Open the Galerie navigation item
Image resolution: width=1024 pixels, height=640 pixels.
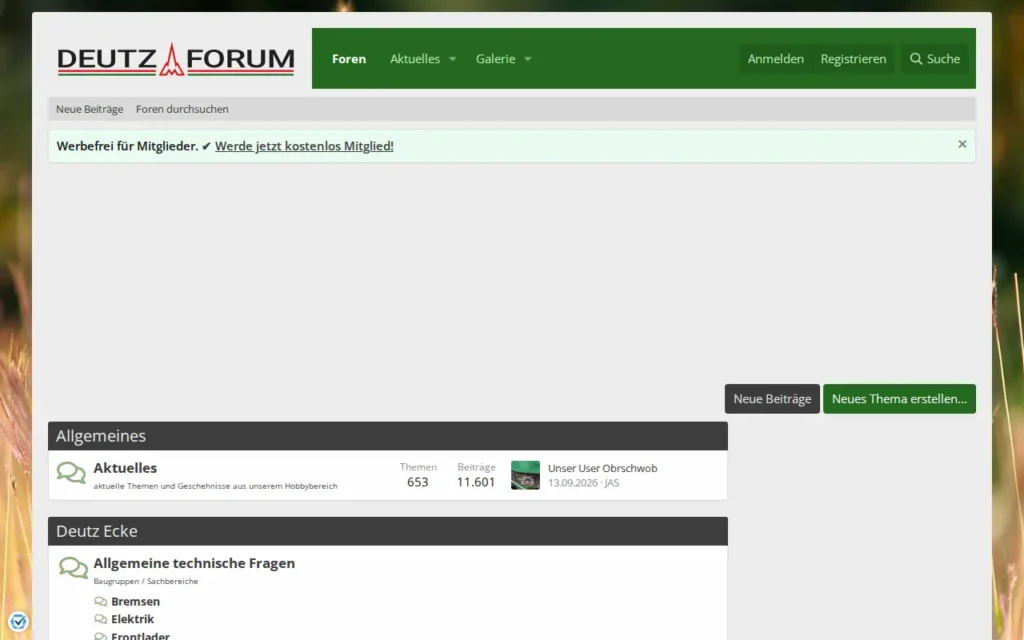click(495, 59)
